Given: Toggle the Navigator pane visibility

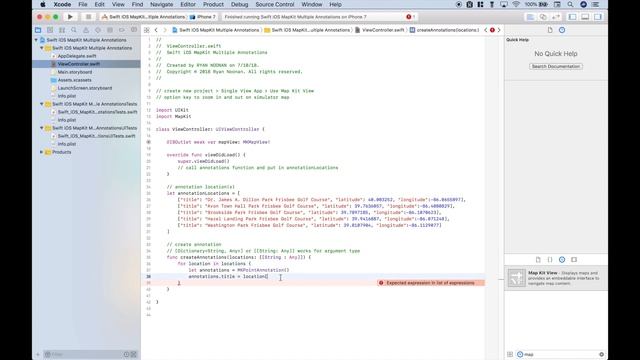Looking at the screenshot, I should 572,17.
